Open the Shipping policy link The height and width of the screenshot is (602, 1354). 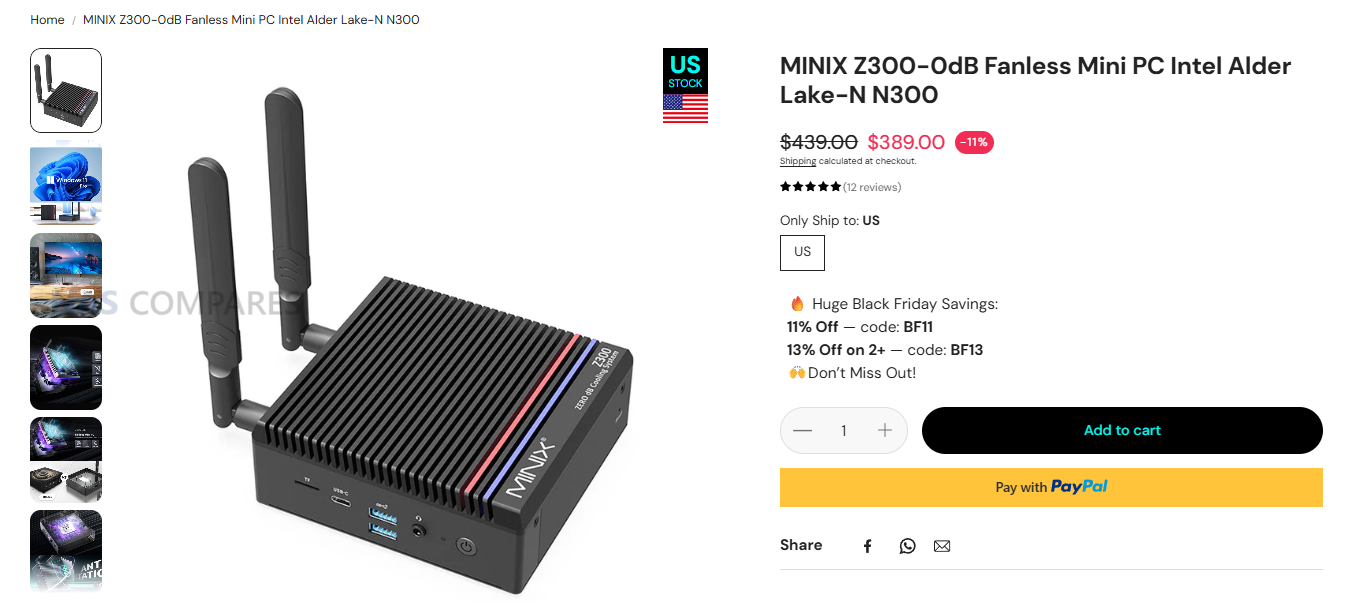[x=798, y=161]
